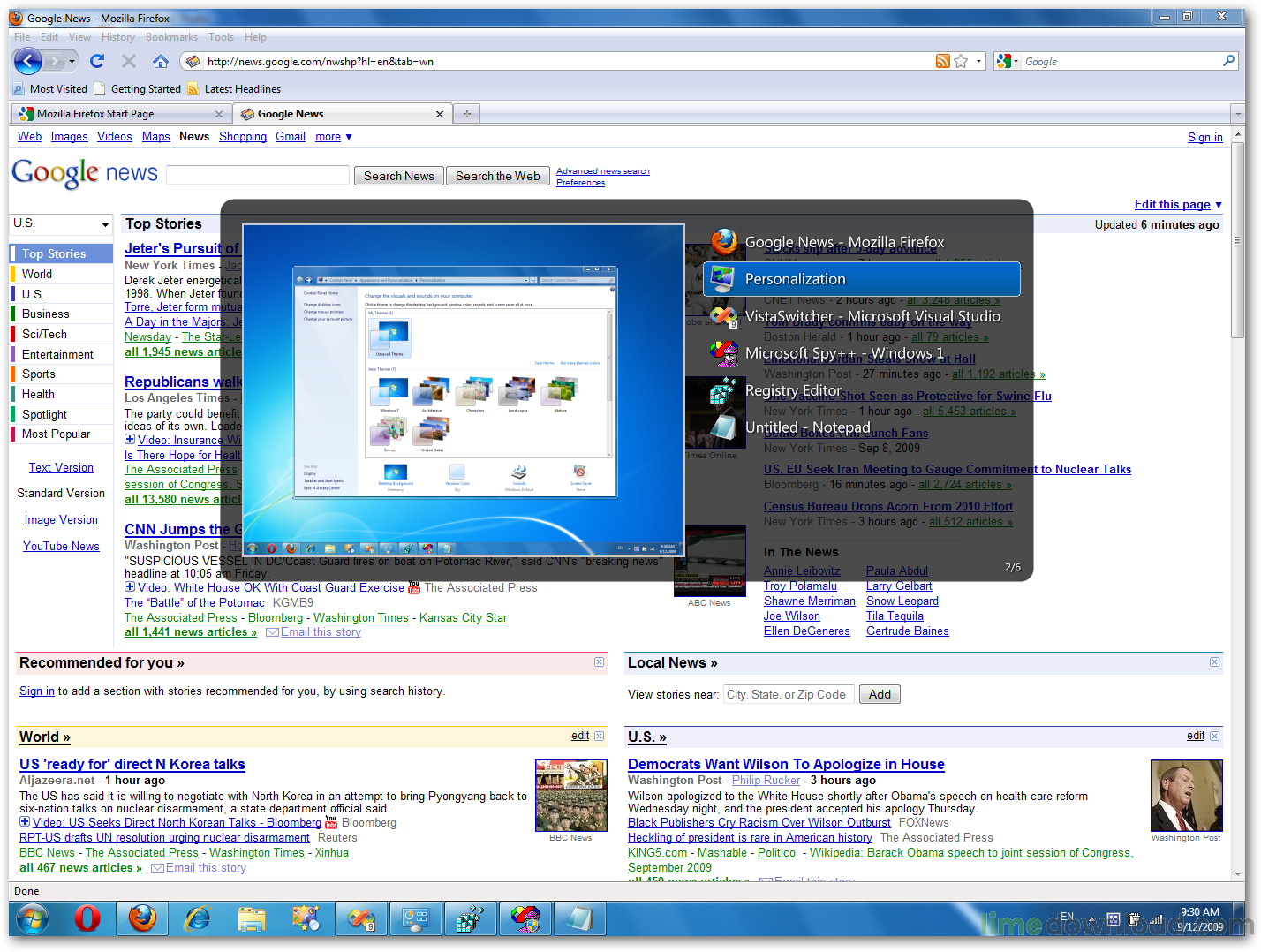Click the bookmark star icon
This screenshot has height=952, width=1261.
pos(961,61)
